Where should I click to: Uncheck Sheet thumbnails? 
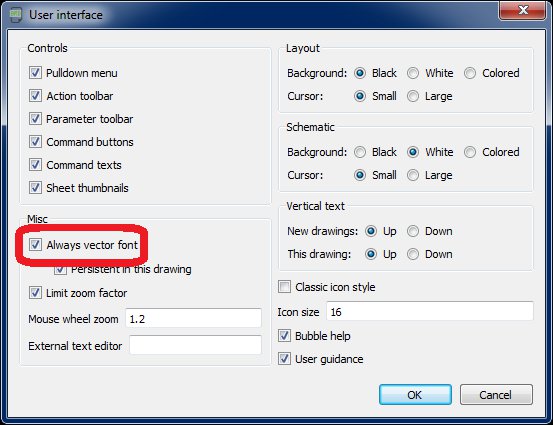coord(35,188)
